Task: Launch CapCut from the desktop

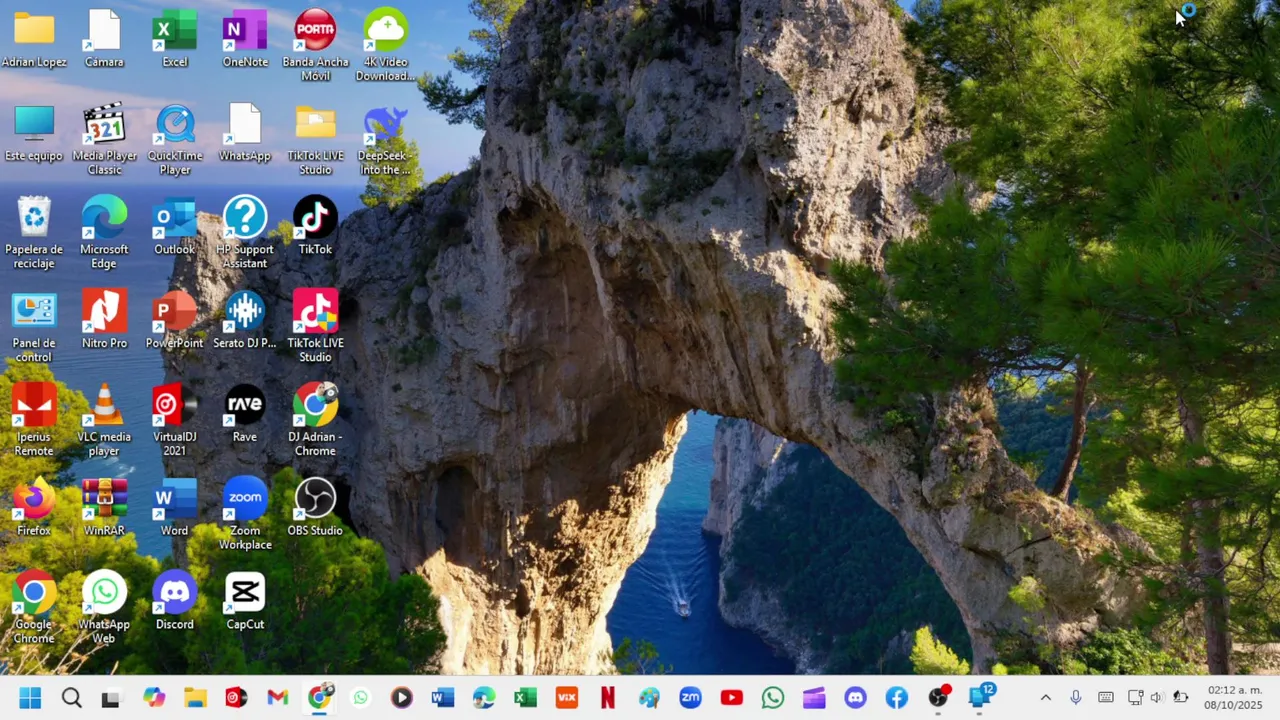Action: point(245,601)
